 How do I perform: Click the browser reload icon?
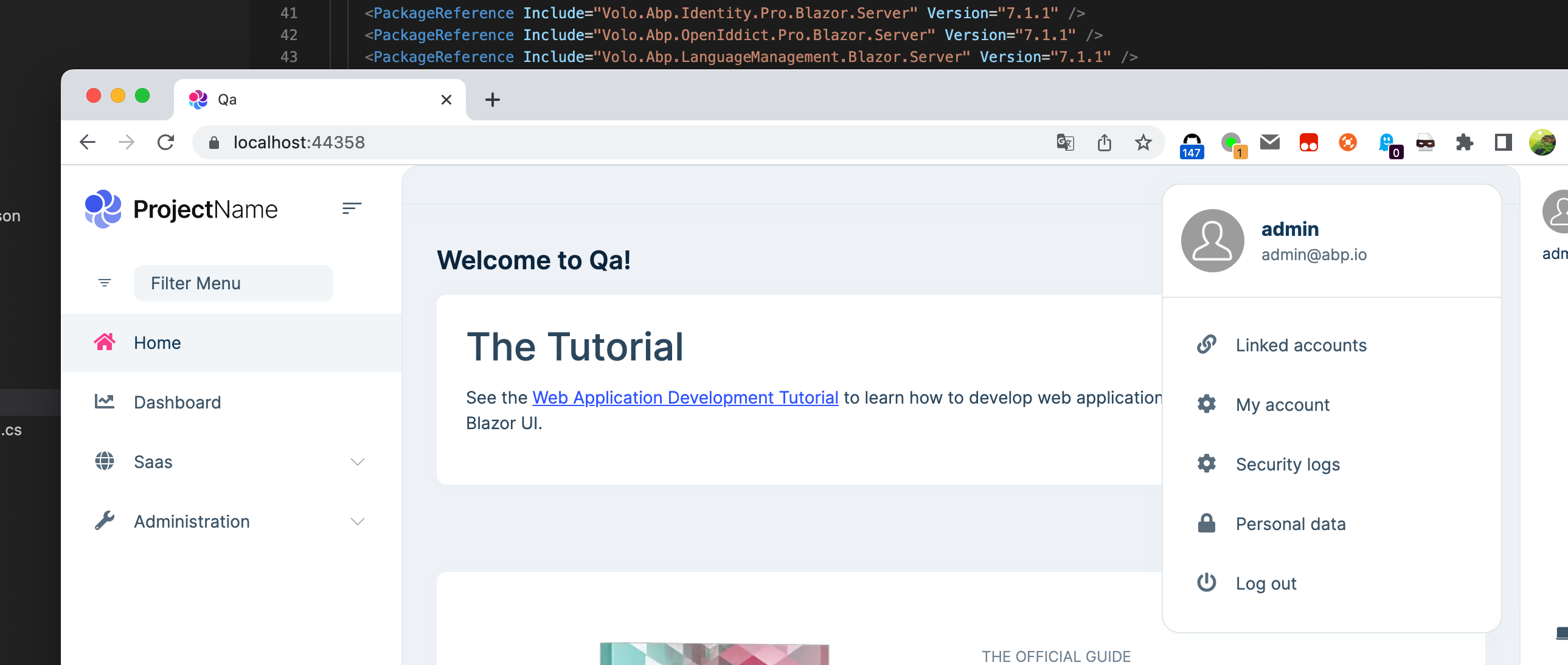(165, 142)
